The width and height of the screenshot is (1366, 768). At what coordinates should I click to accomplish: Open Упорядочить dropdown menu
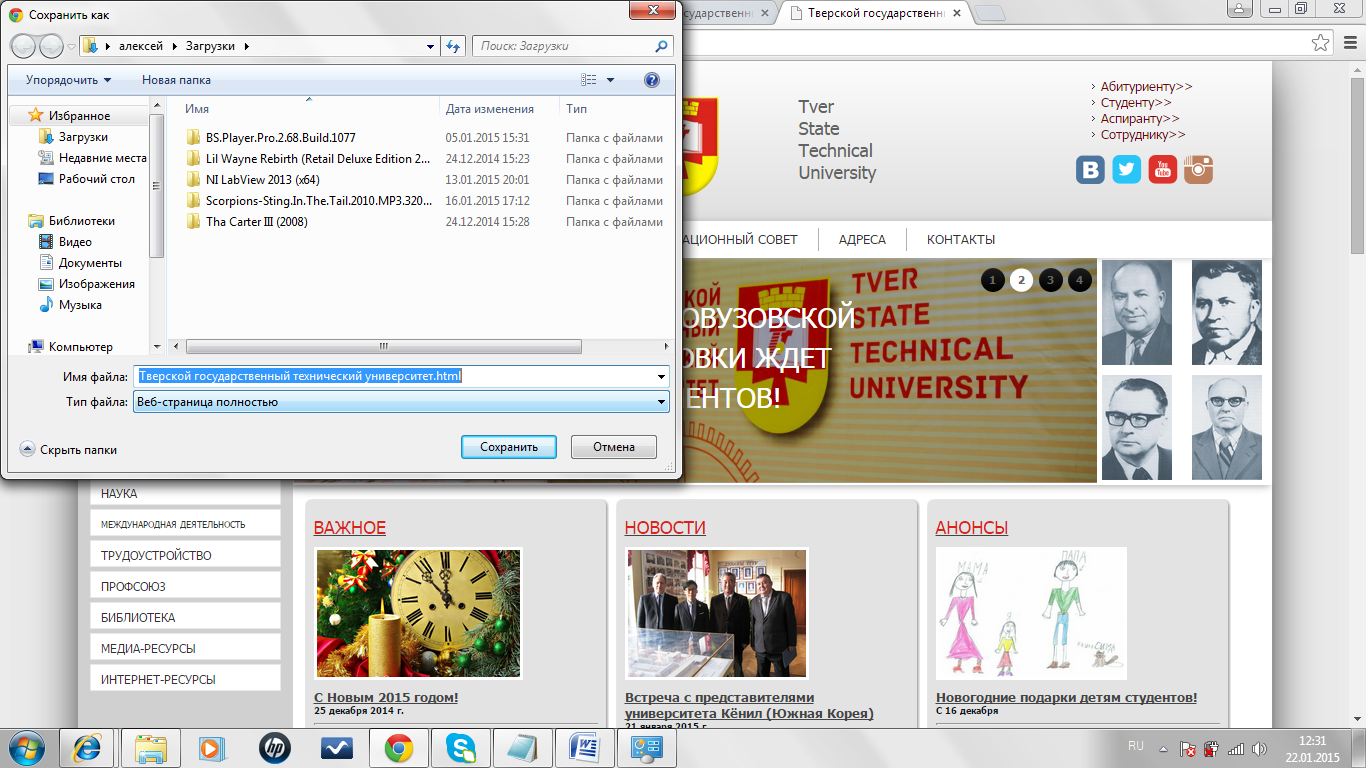68,80
